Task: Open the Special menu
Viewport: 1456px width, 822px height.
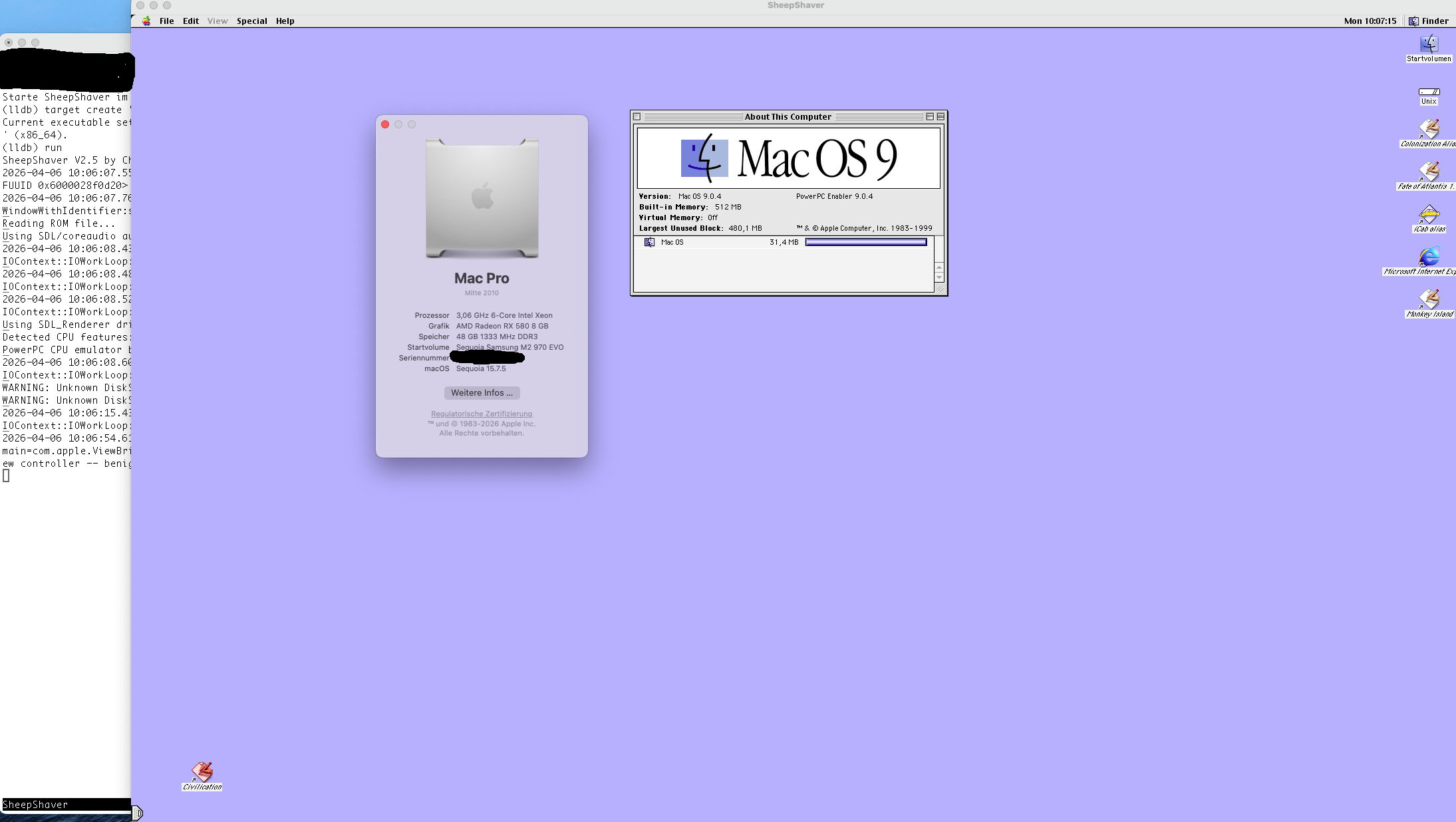Action: (x=251, y=21)
